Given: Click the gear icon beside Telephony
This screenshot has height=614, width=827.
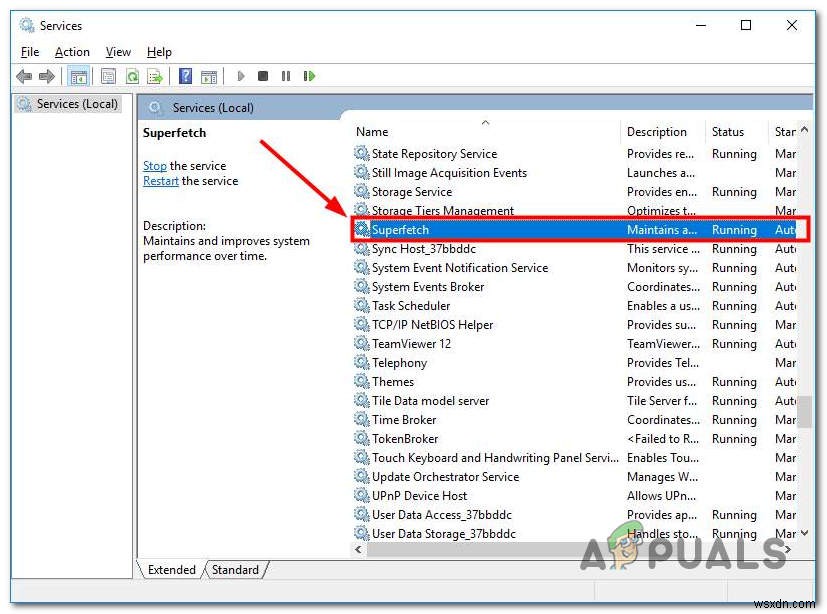Looking at the screenshot, I should point(362,362).
